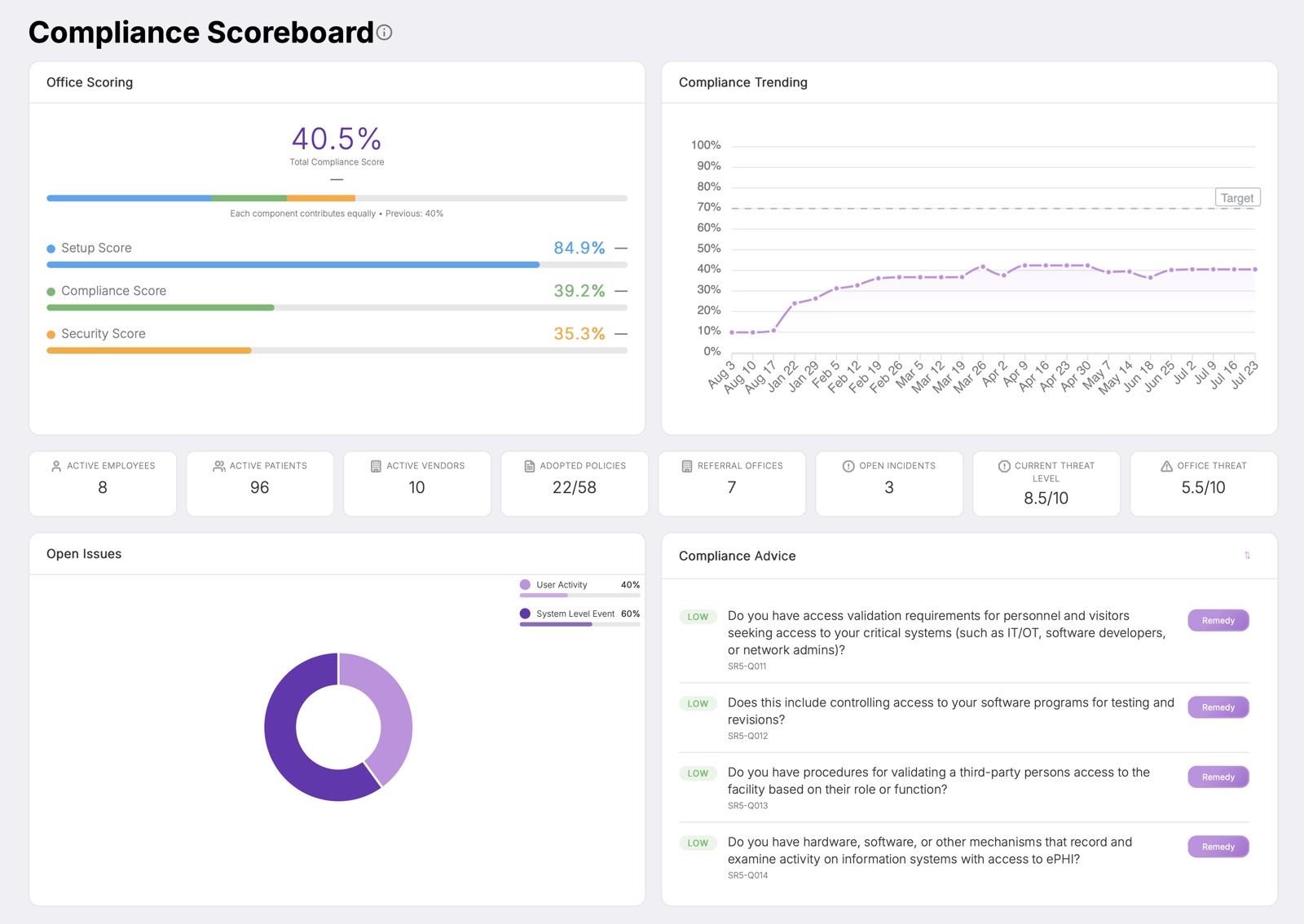Click Remedy button for question SR5-Q012
Image resolution: width=1304 pixels, height=924 pixels.
tap(1218, 707)
